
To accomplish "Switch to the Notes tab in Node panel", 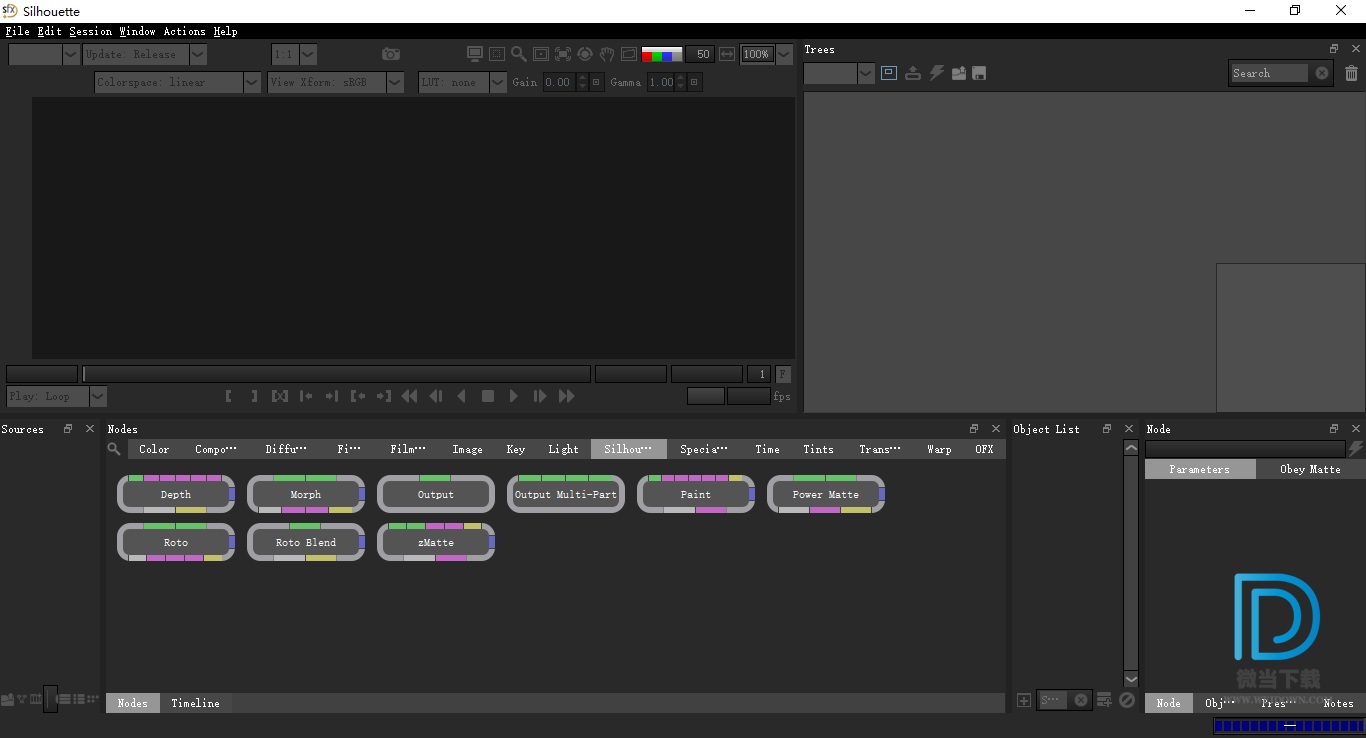I will point(1338,703).
